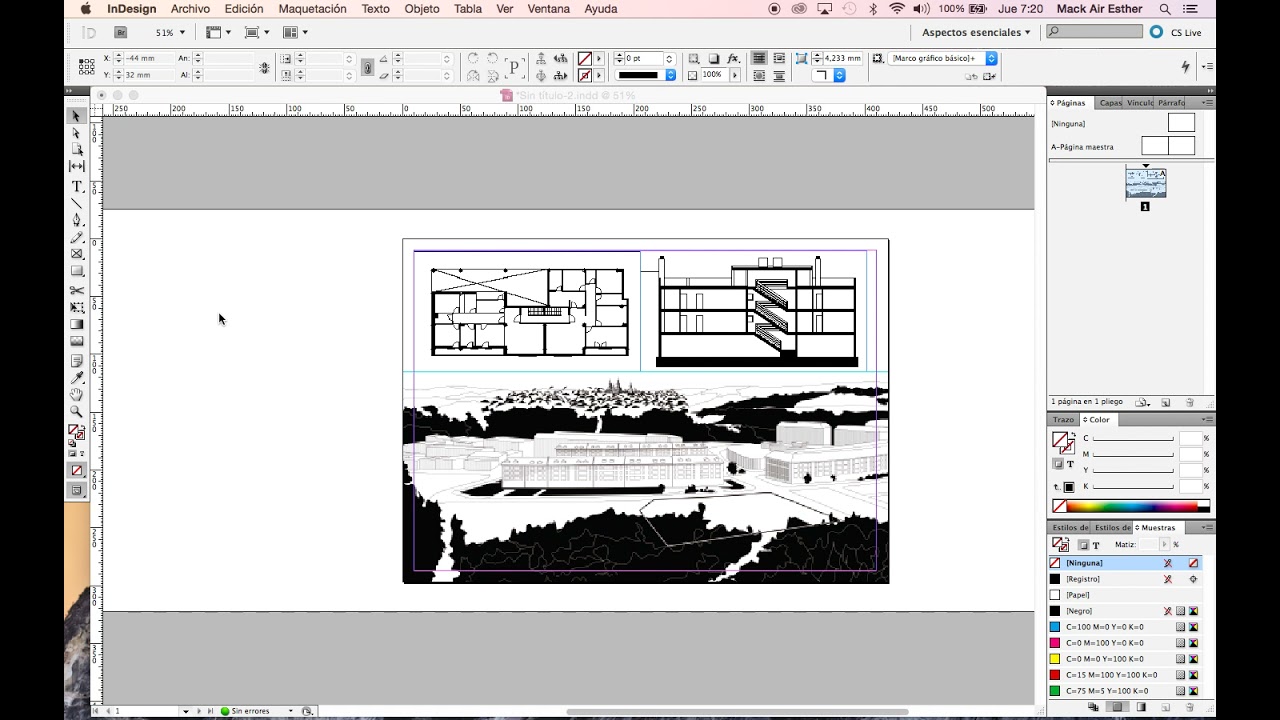Select the Gap tool
1280x720 pixels.
coord(76,166)
